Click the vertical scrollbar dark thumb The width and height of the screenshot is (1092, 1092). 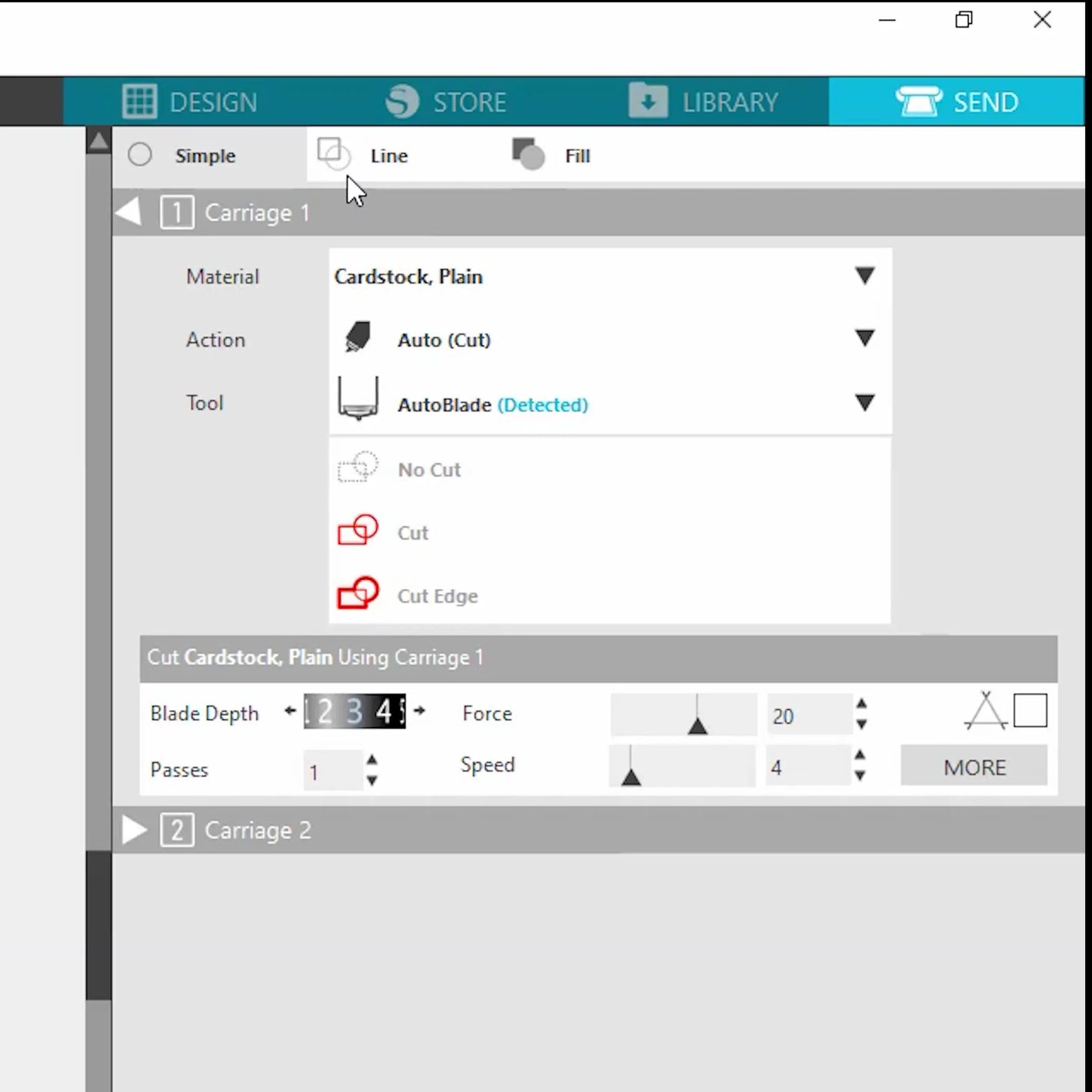(x=98, y=925)
